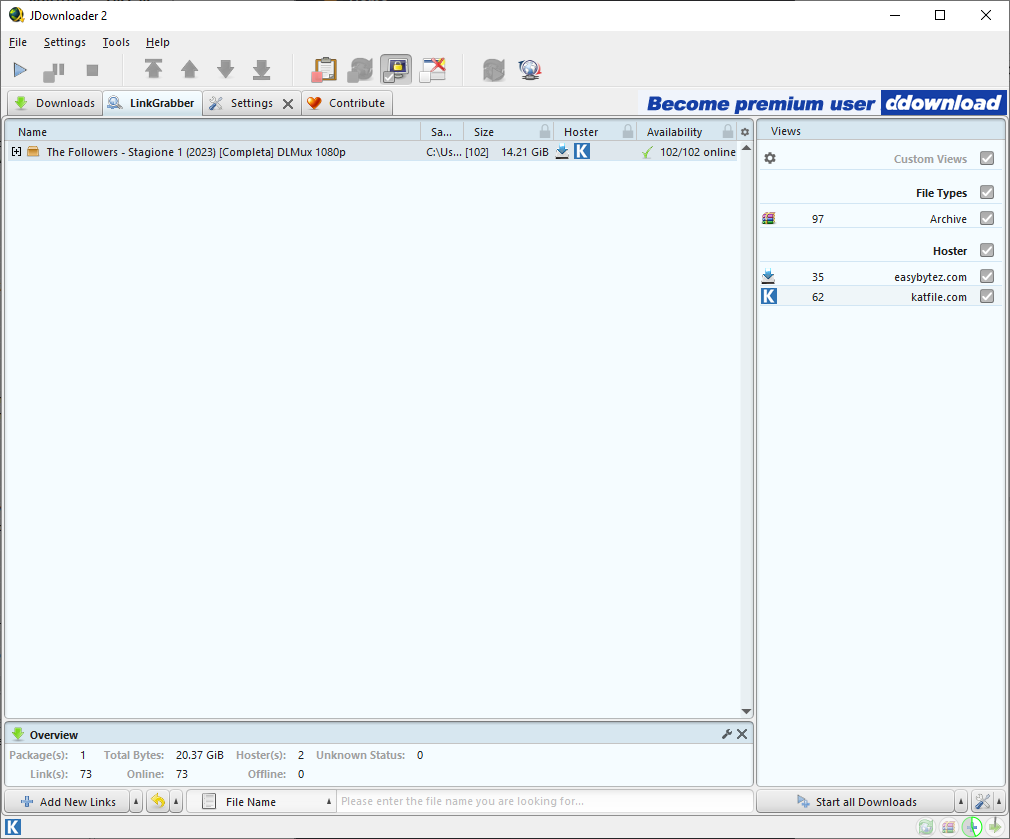Click the table scrollbar down arrow

pyautogui.click(x=747, y=712)
